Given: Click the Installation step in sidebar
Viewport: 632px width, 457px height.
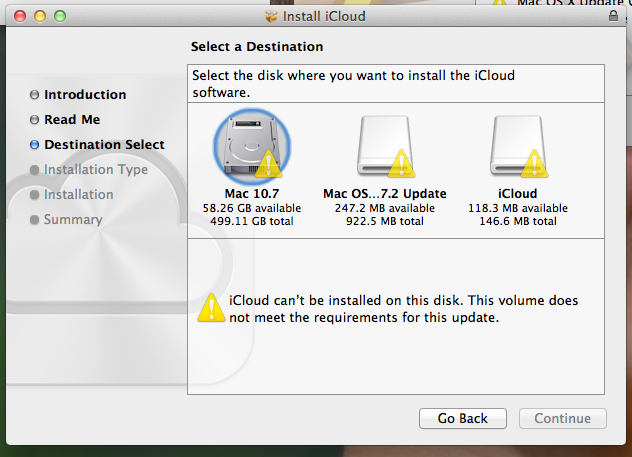Looking at the screenshot, I should [x=79, y=194].
